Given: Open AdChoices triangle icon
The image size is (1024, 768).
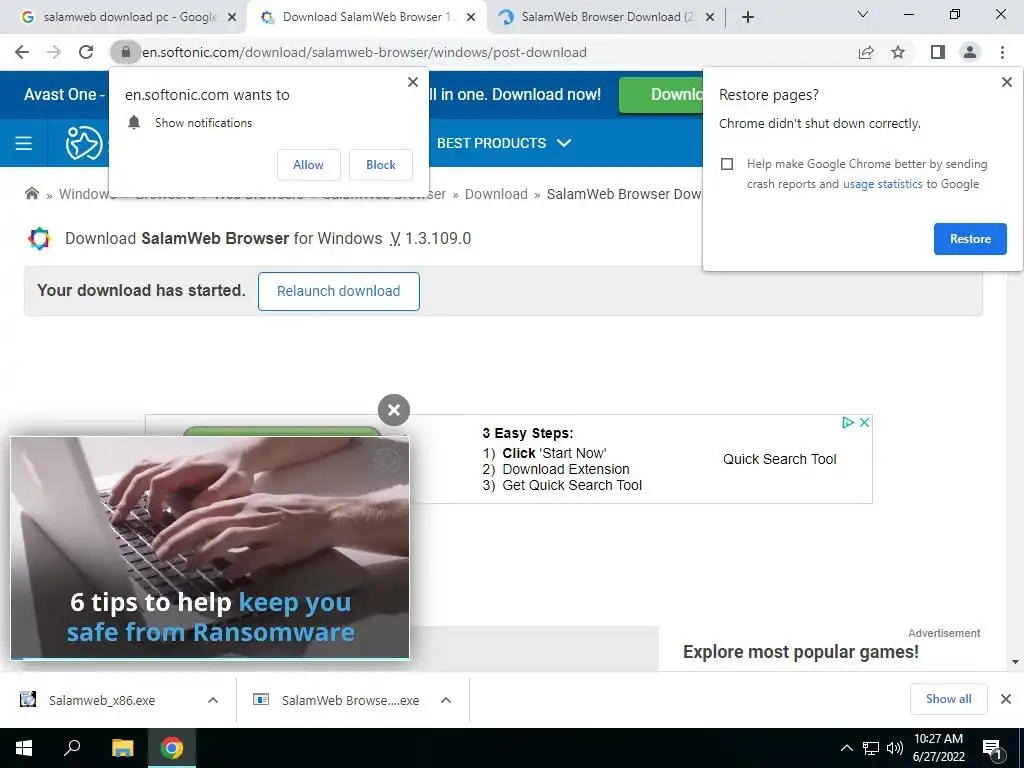Looking at the screenshot, I should click(848, 423).
